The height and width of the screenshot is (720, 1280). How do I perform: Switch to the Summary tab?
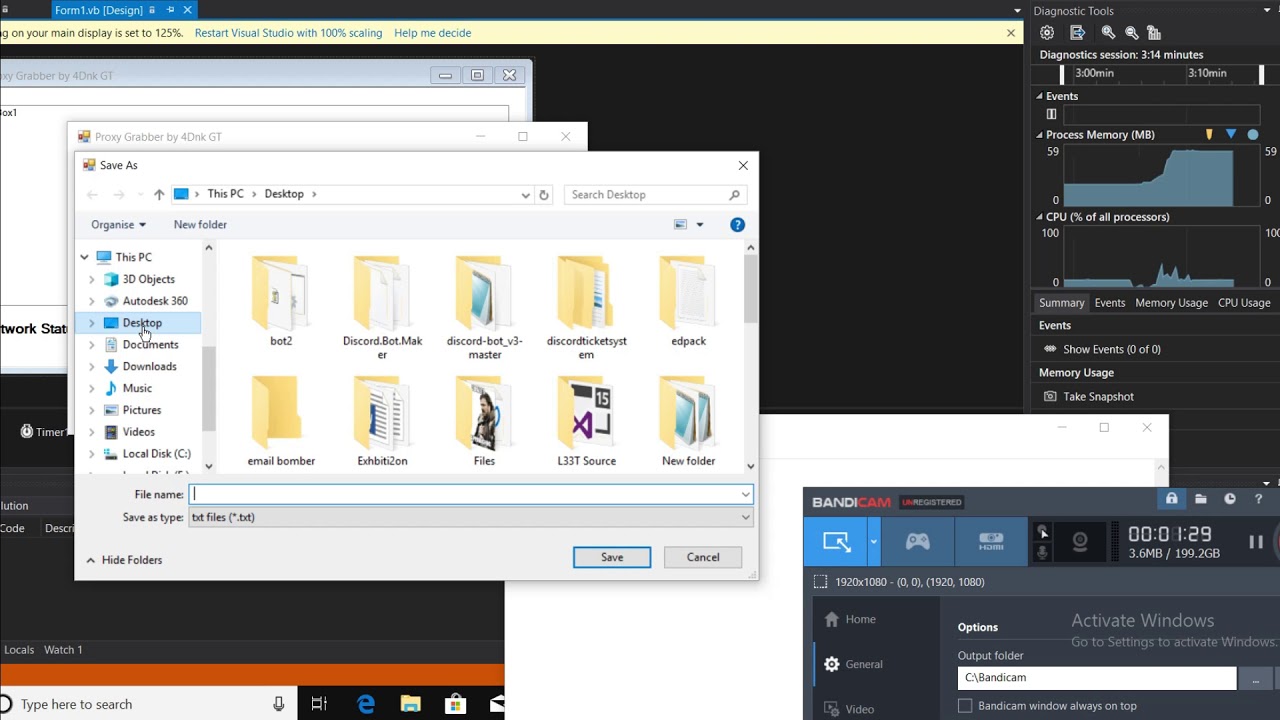point(1061,303)
